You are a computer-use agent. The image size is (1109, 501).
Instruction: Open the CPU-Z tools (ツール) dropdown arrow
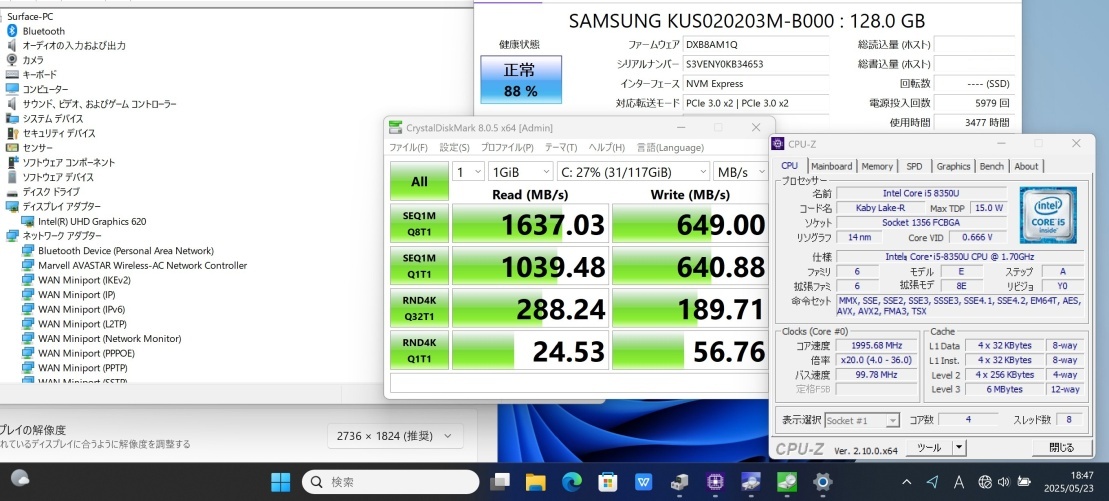click(x=958, y=448)
